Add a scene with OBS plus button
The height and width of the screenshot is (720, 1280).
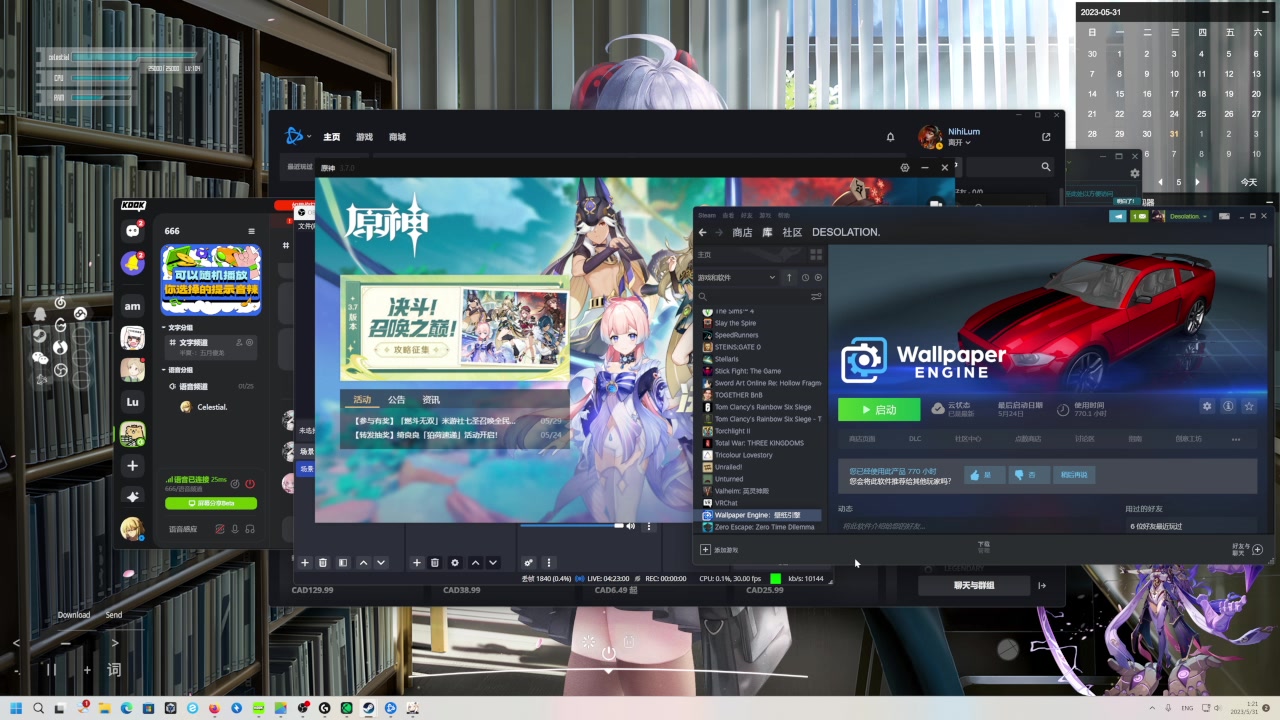click(306, 563)
